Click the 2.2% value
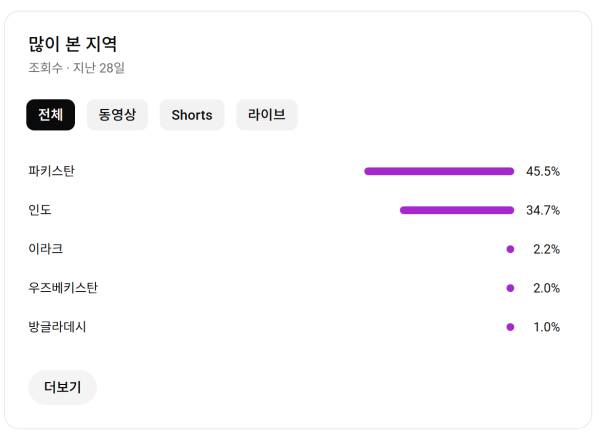600x439 pixels. [546, 249]
